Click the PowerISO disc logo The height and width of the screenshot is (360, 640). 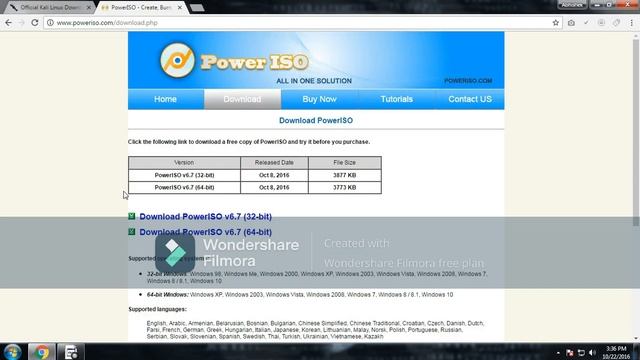click(x=177, y=60)
